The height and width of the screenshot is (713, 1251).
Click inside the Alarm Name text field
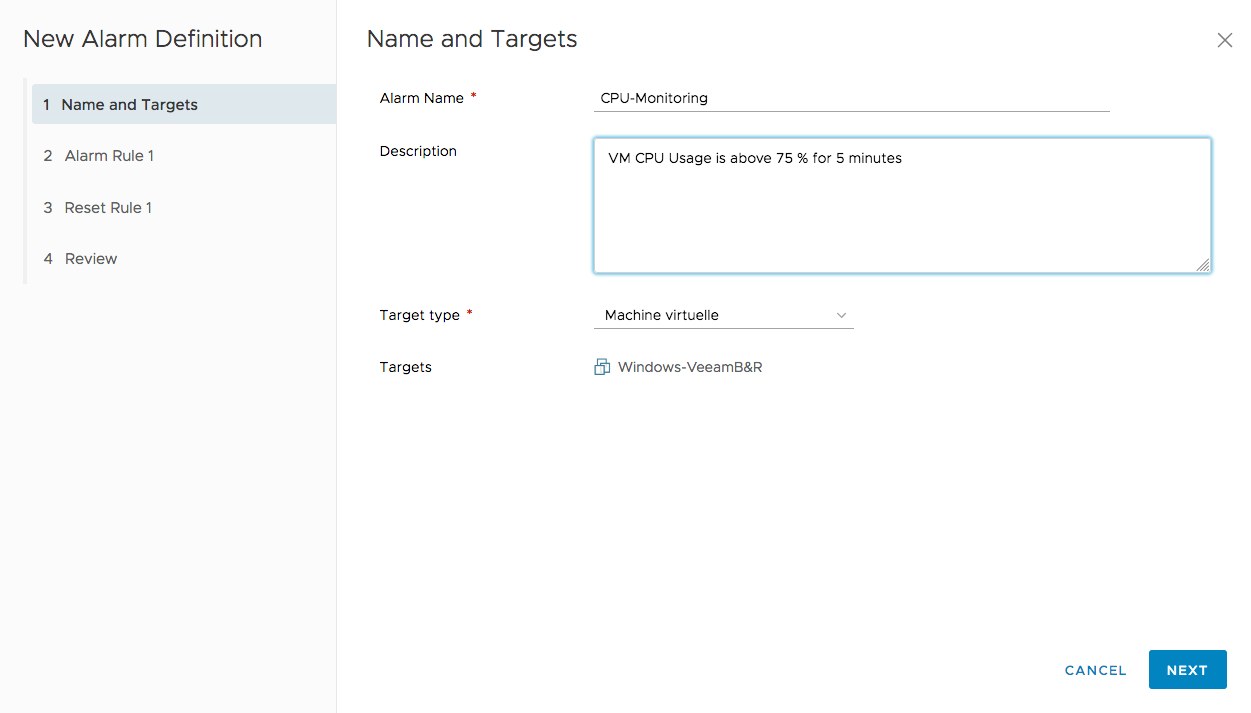click(850, 97)
